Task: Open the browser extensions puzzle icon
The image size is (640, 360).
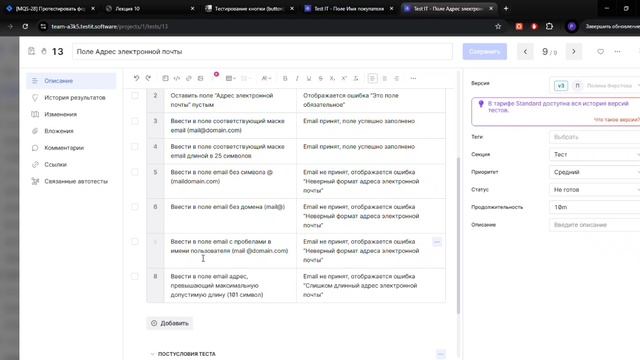Action: pos(549,27)
